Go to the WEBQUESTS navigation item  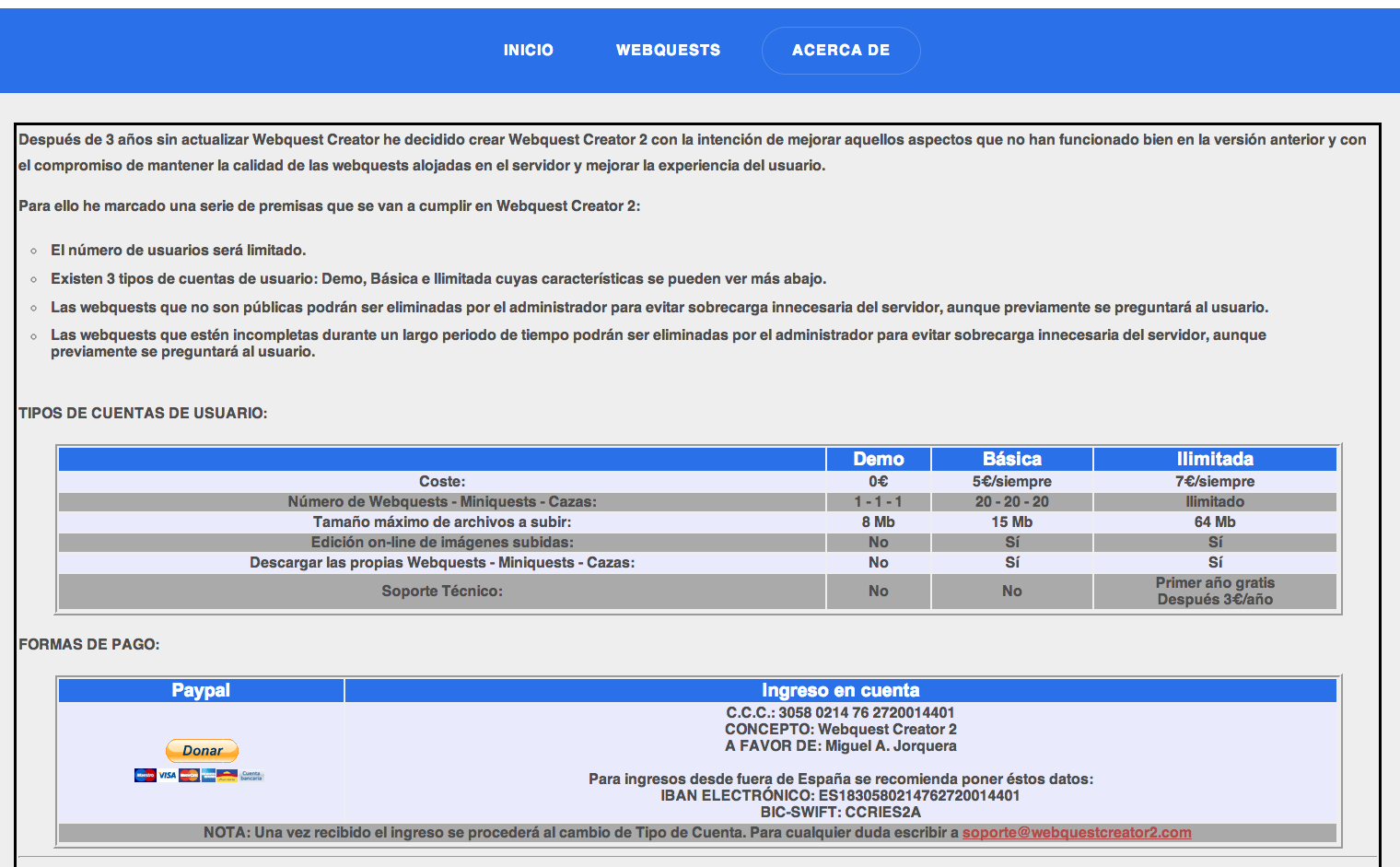[668, 51]
